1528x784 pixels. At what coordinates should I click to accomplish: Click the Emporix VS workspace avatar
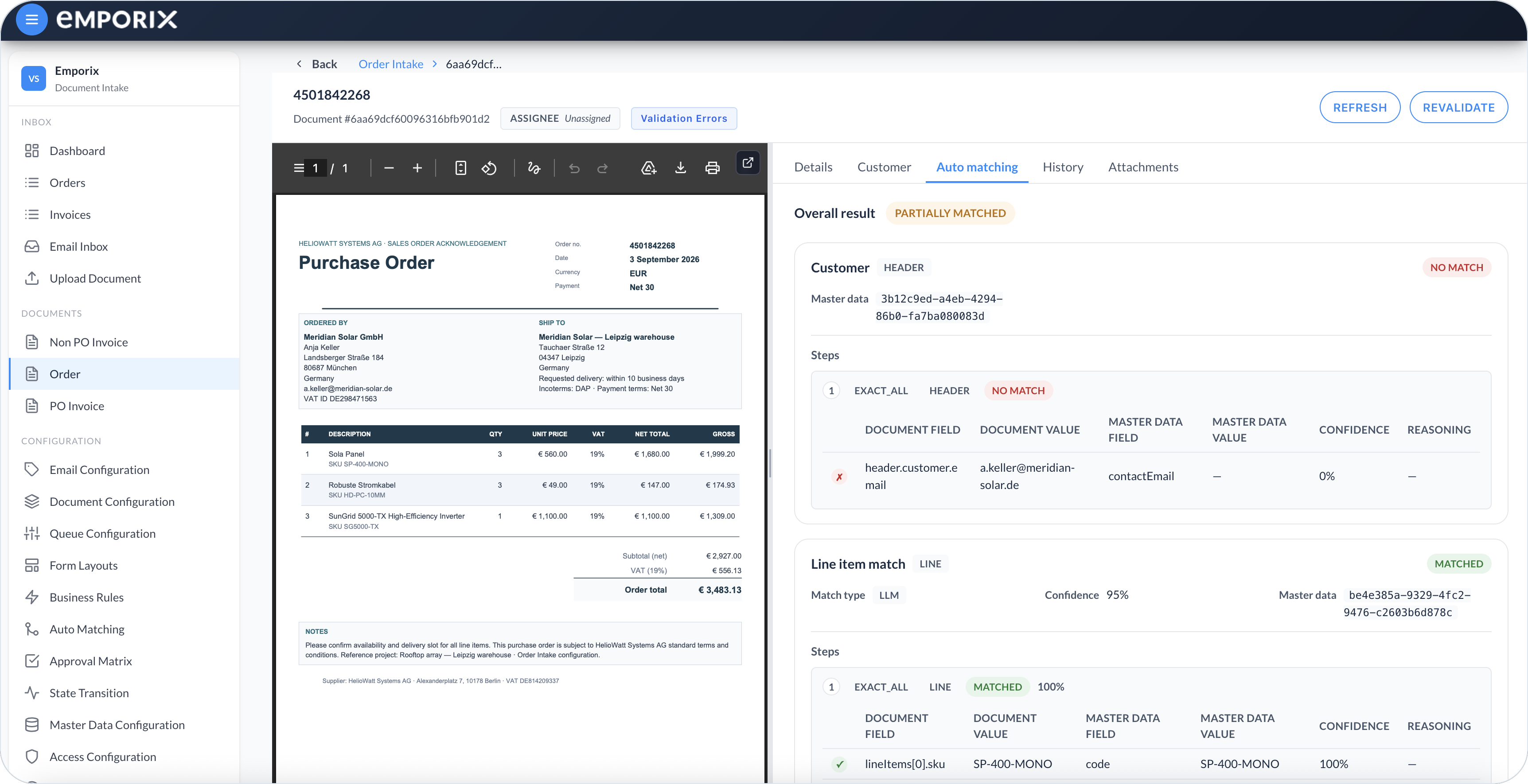pos(33,78)
